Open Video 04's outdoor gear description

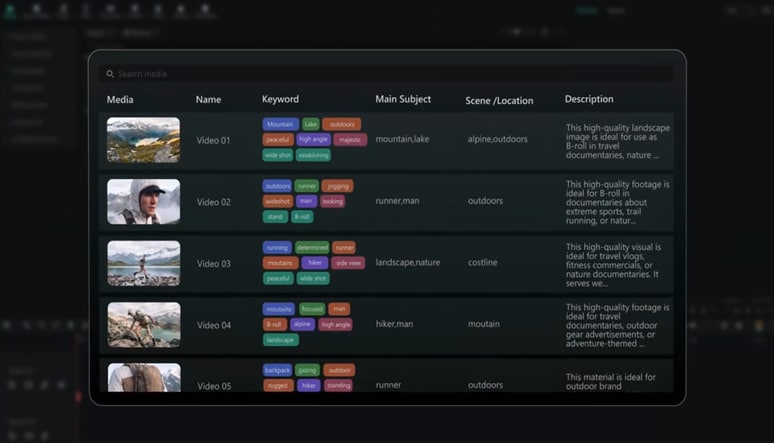pyautogui.click(x=618, y=325)
